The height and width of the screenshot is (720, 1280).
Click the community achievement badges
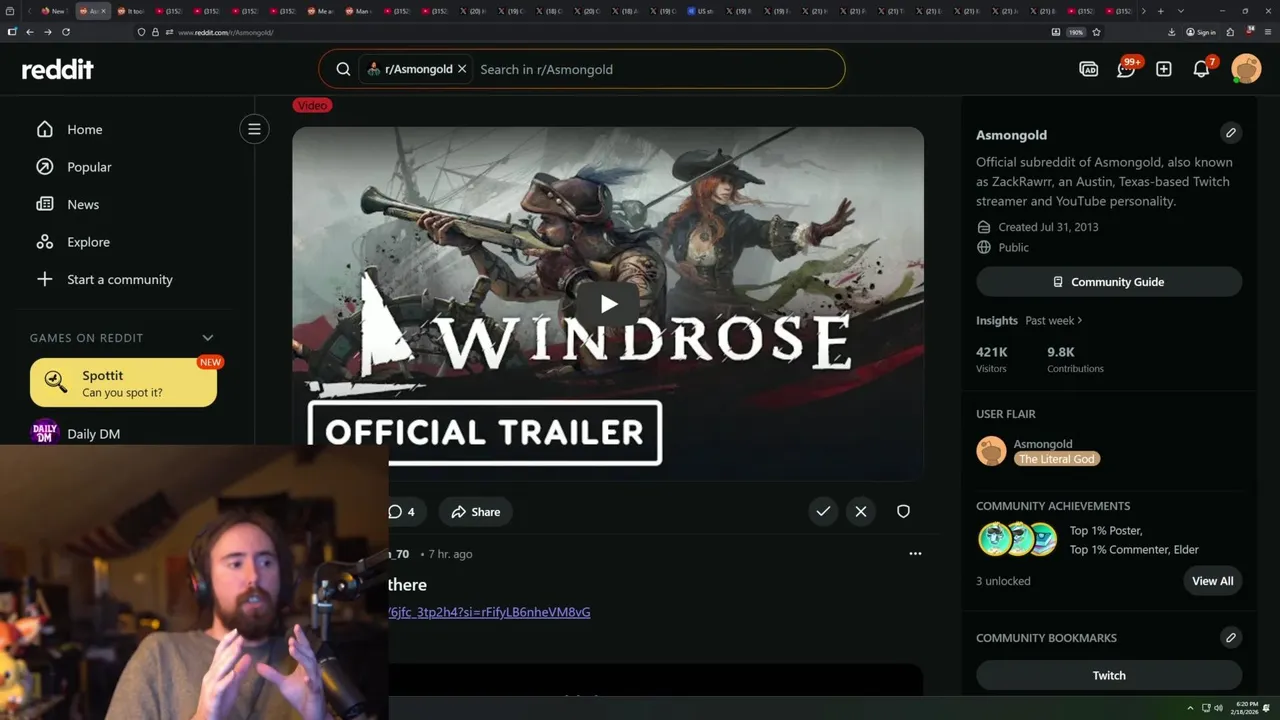[x=1018, y=539]
